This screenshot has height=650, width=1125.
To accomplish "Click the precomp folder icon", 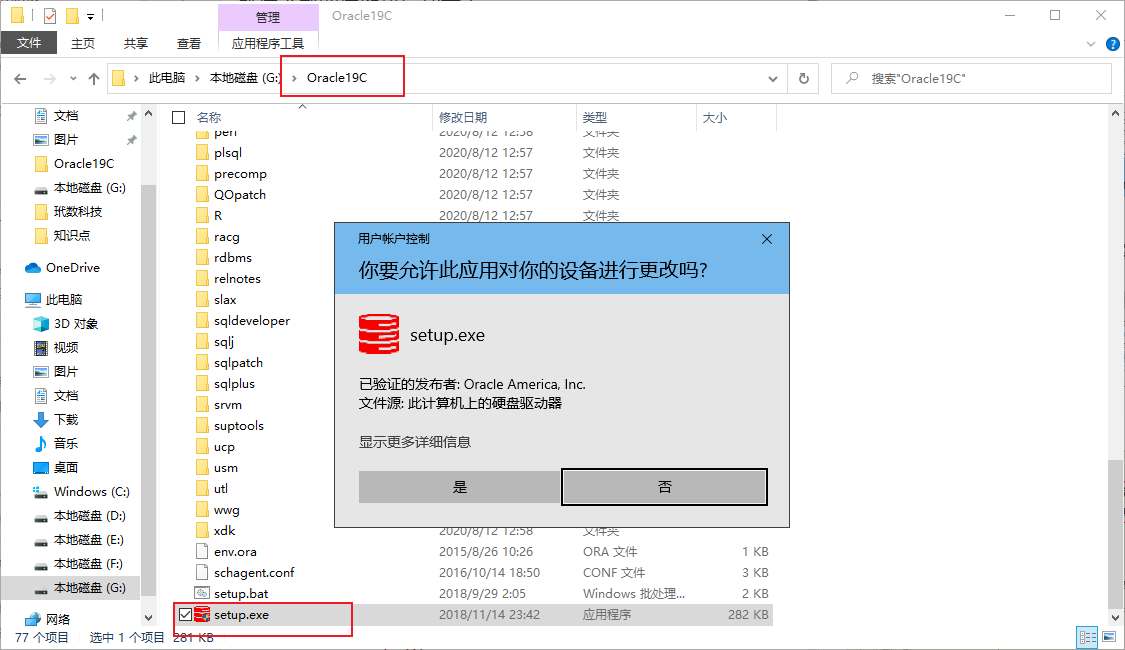I will [202, 174].
